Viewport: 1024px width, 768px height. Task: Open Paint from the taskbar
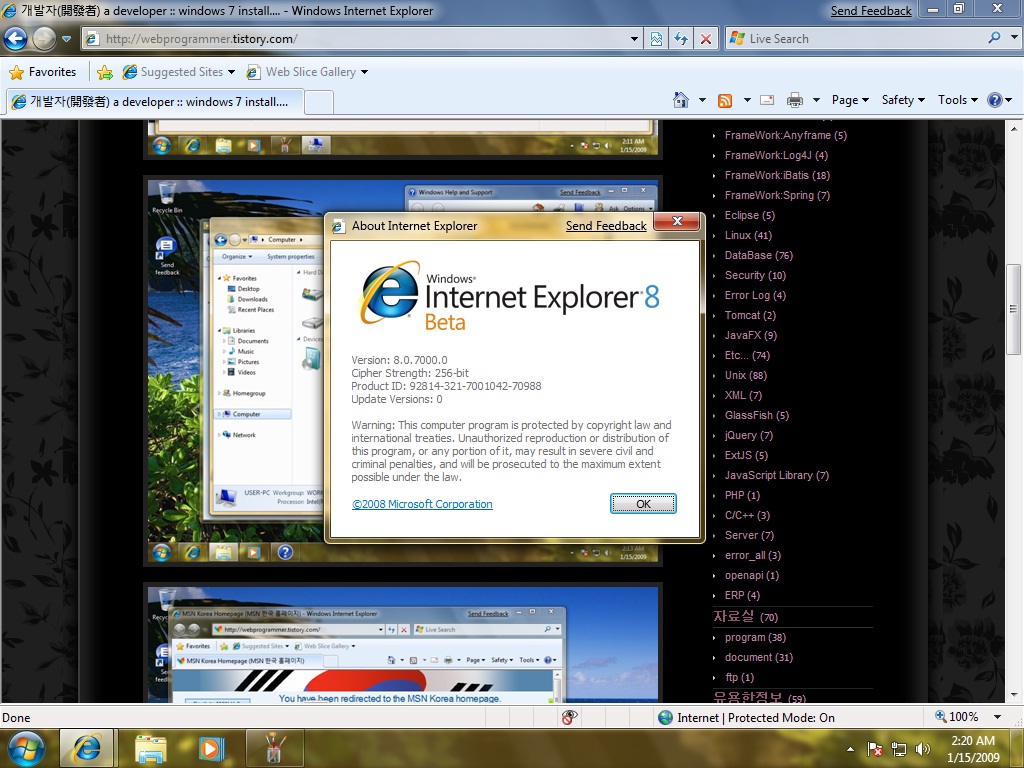[274, 748]
